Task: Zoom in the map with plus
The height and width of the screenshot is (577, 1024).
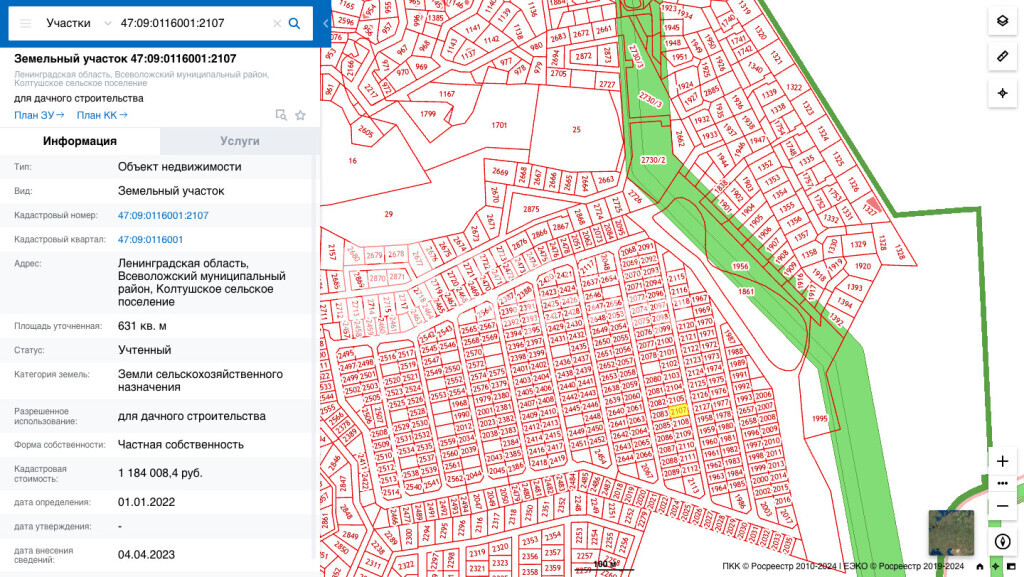Action: click(x=1002, y=461)
